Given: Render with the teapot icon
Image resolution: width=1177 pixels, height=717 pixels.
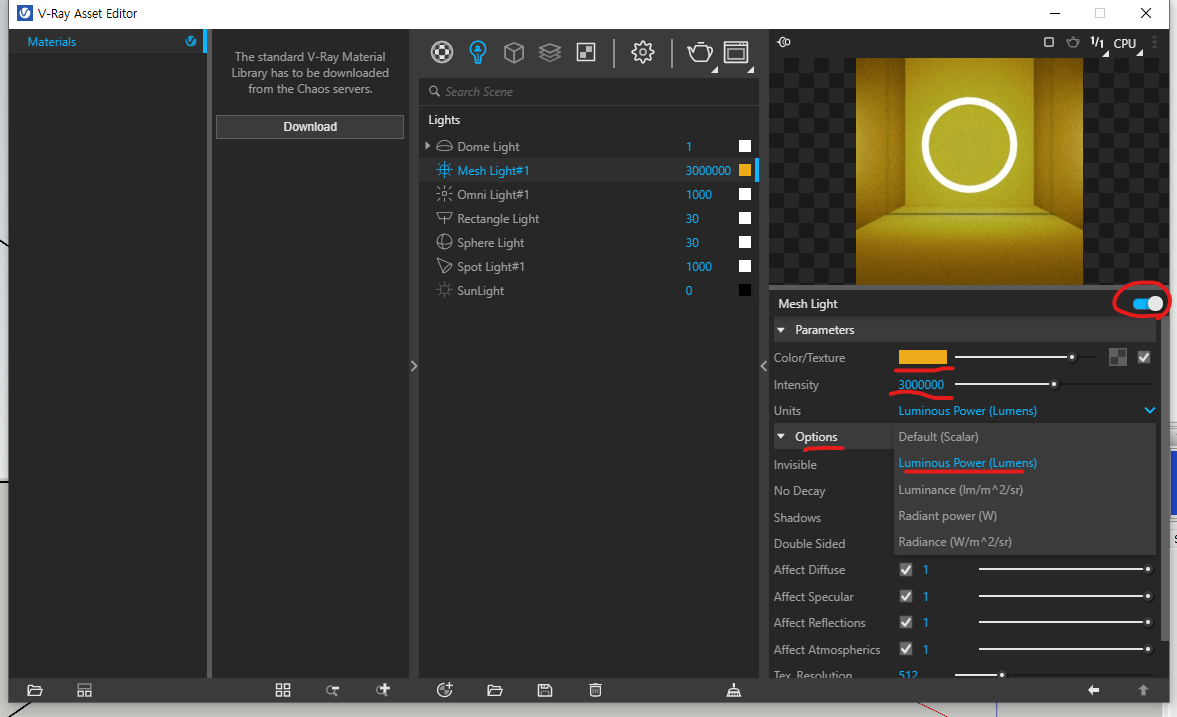Looking at the screenshot, I should pyautogui.click(x=700, y=52).
